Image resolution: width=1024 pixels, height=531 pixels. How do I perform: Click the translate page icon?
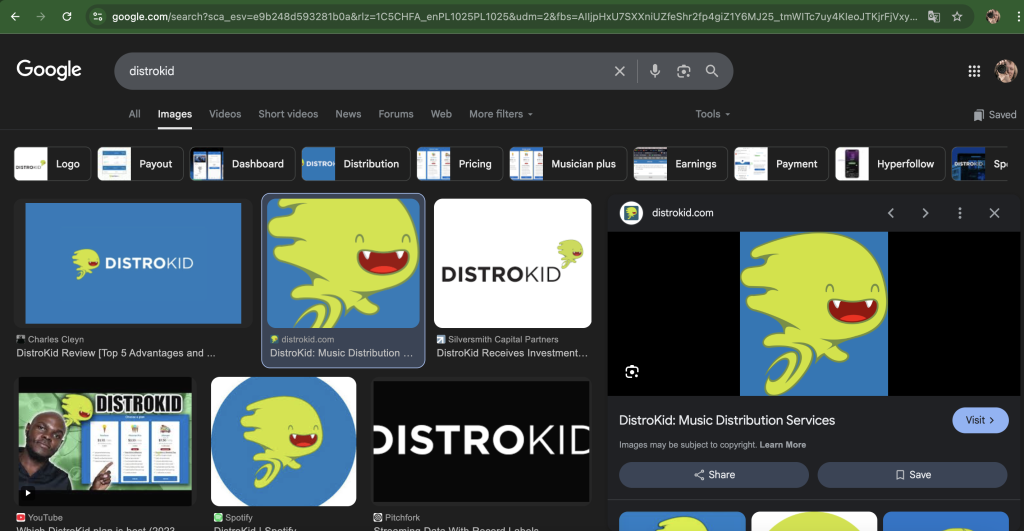[x=934, y=16]
